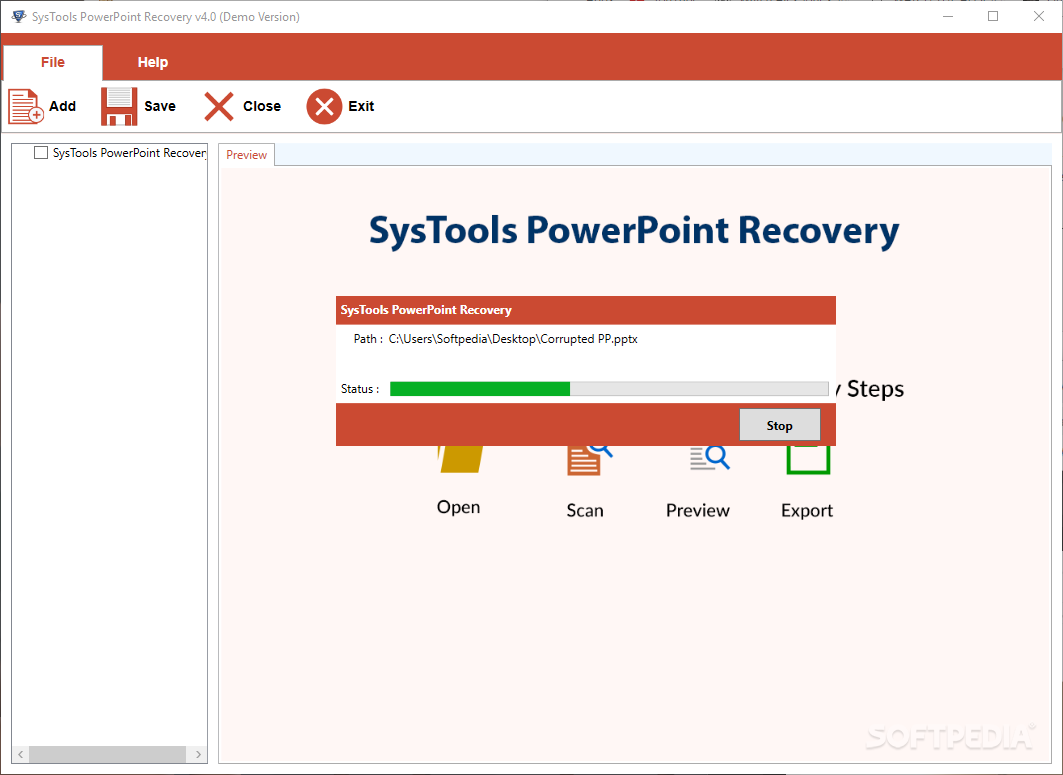1063x775 pixels.
Task: Click the horizontal scrollbar thumb in tree panel
Action: pyautogui.click(x=107, y=754)
